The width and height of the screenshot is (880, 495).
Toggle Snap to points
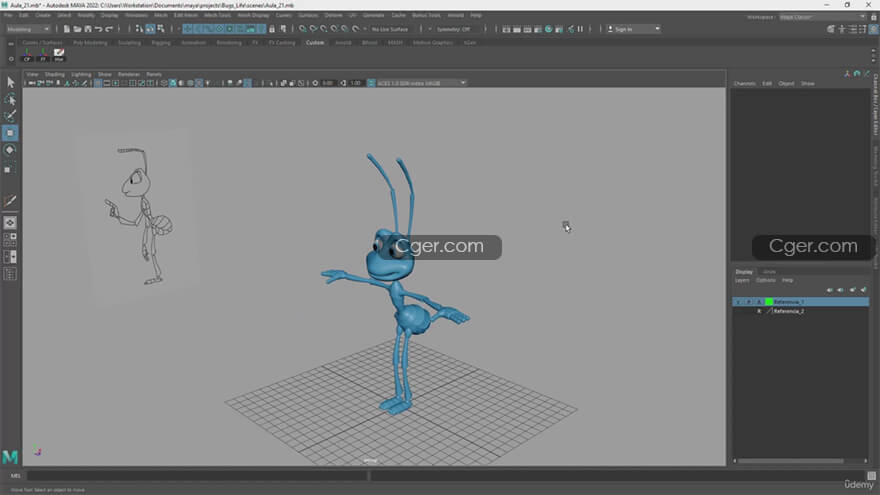pos(324,29)
